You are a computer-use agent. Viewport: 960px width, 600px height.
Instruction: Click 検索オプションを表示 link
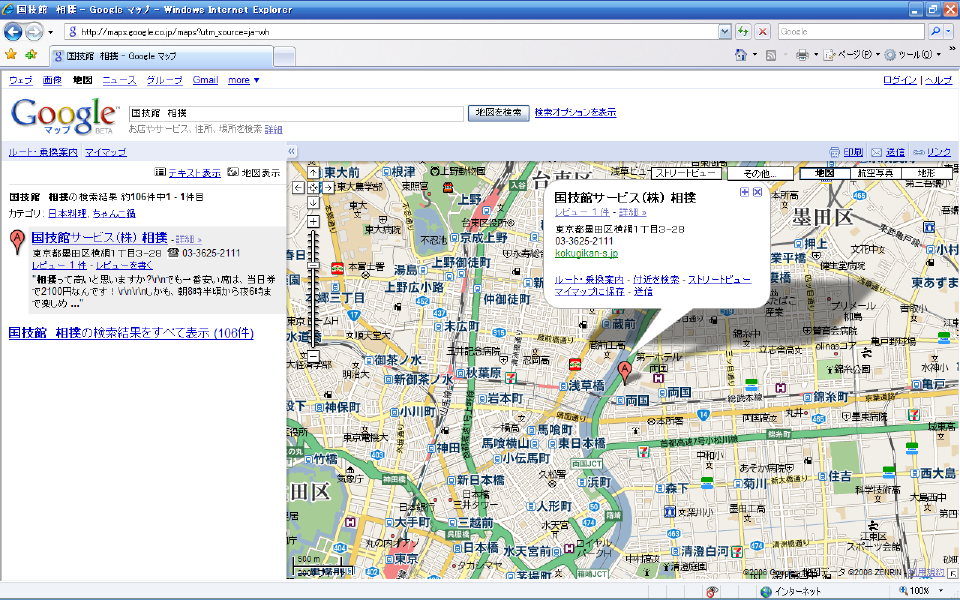pyautogui.click(x=576, y=112)
